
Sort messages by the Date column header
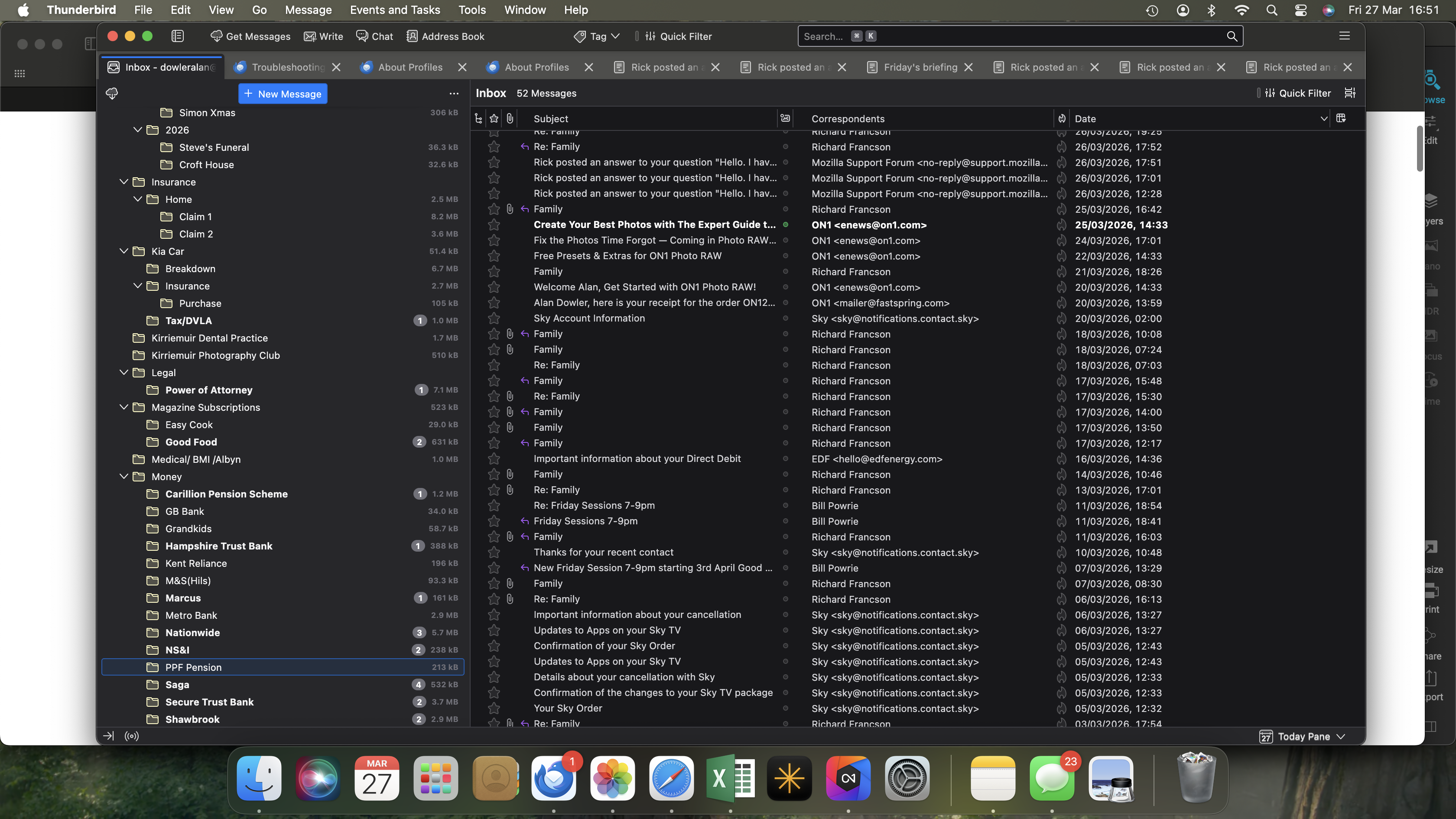coord(1085,119)
